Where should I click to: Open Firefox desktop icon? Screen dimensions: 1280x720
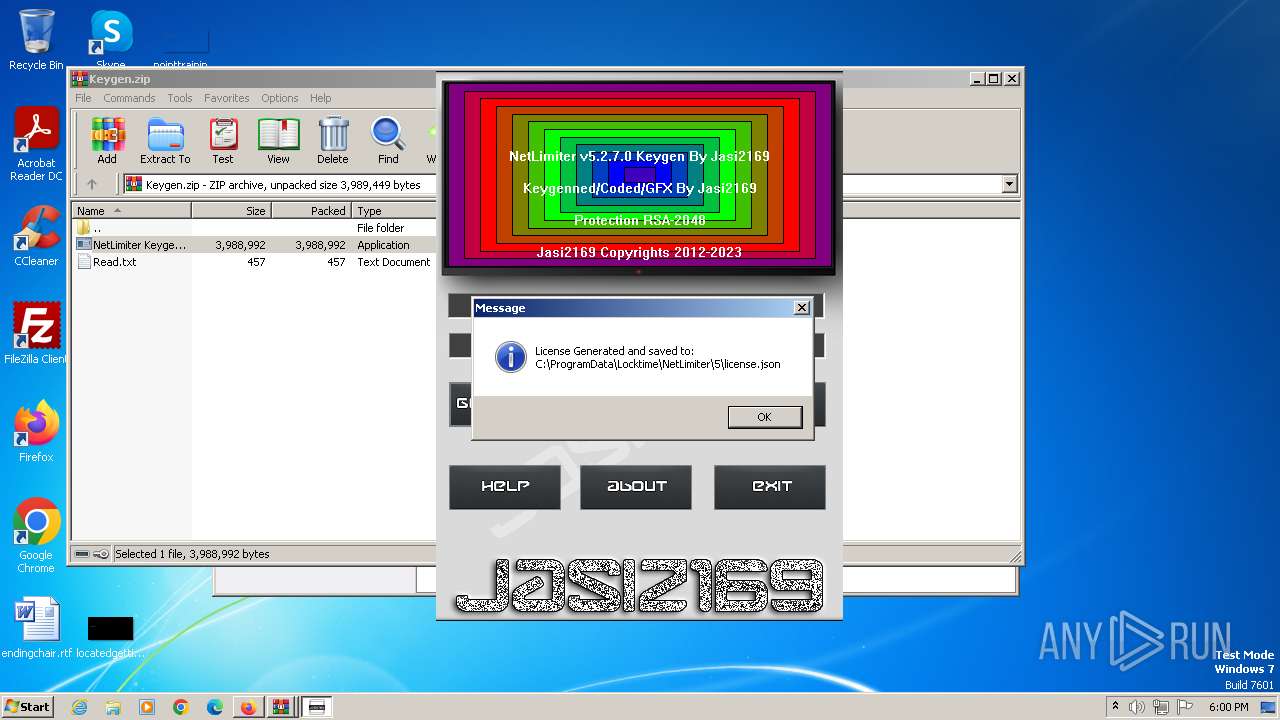tap(36, 432)
